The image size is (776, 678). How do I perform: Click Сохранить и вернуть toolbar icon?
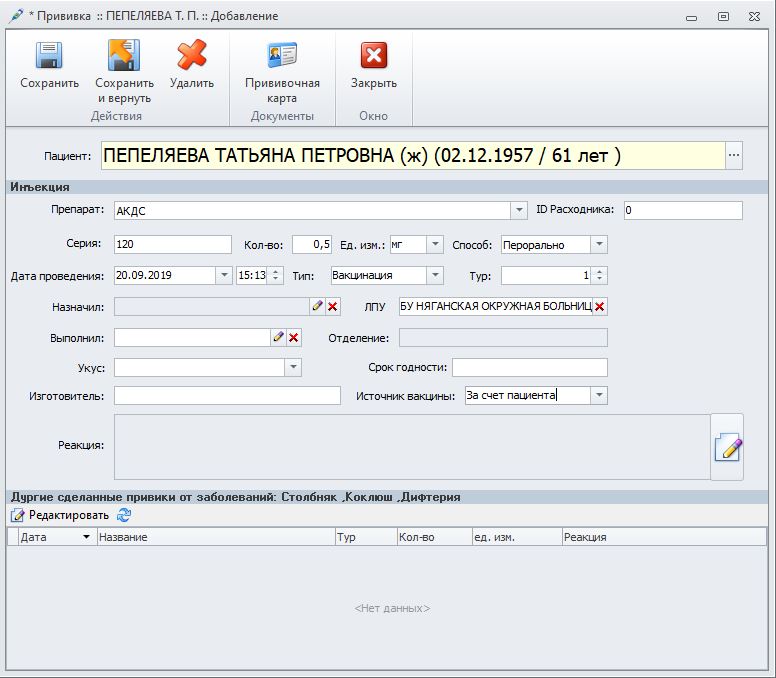[x=124, y=56]
